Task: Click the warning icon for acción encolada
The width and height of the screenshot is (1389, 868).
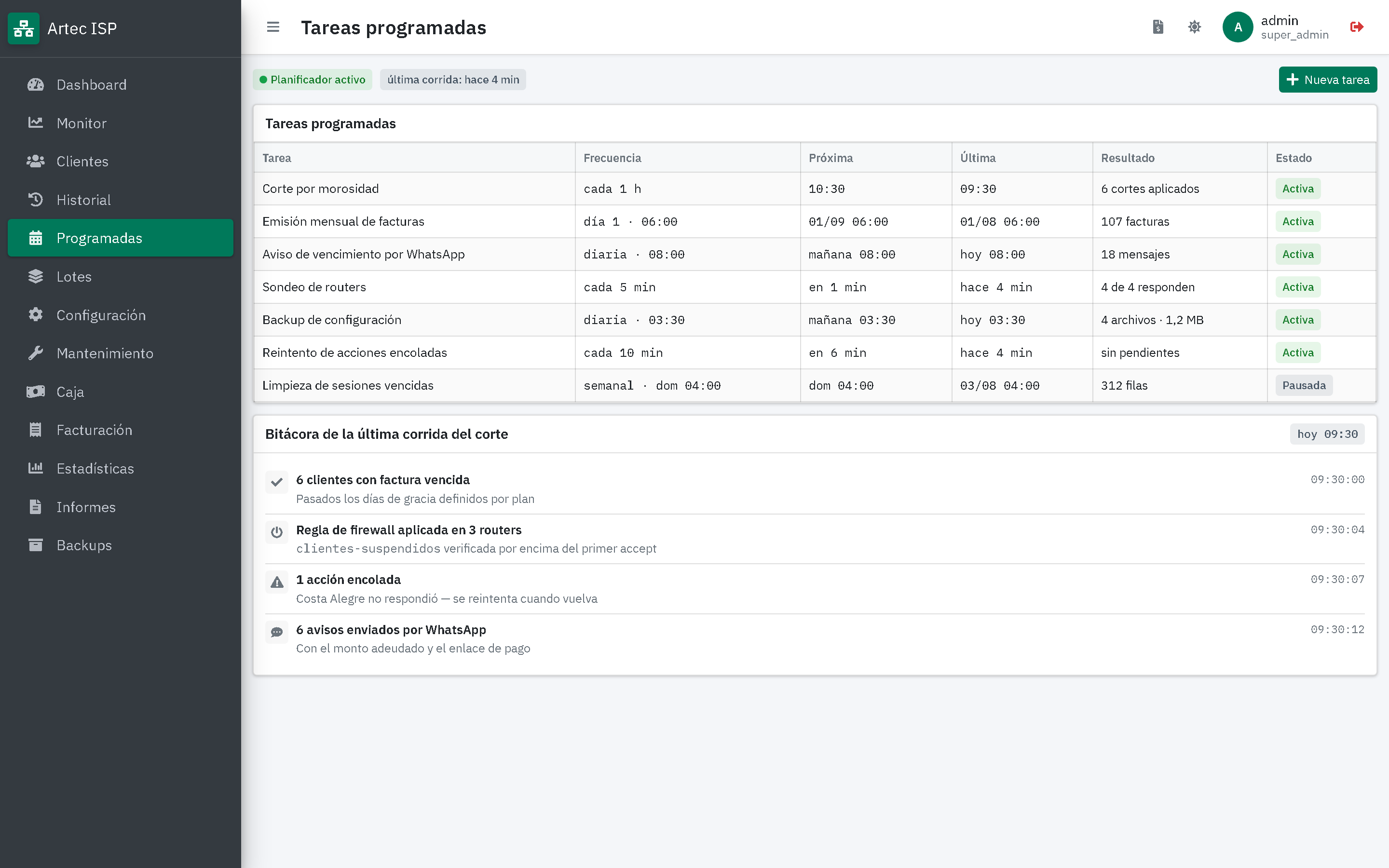Action: click(x=277, y=582)
